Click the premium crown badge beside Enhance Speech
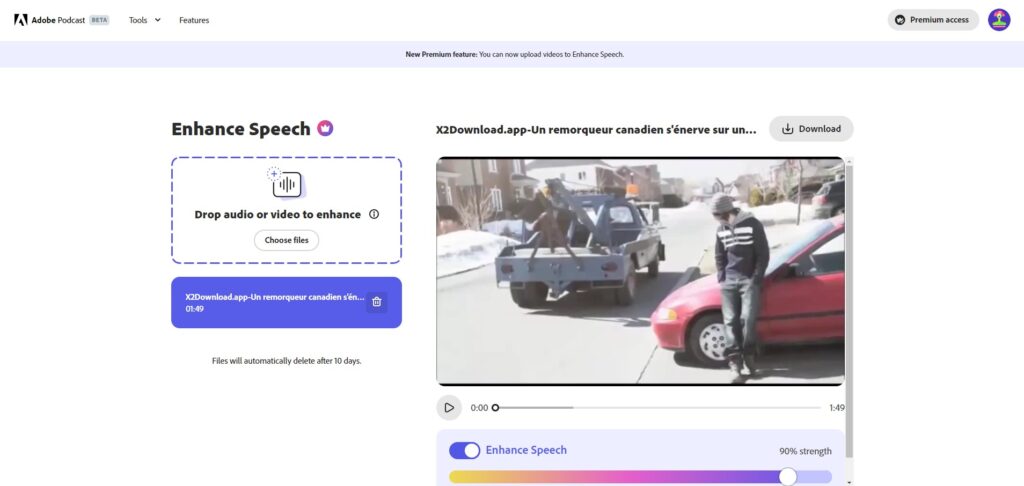 (x=325, y=128)
